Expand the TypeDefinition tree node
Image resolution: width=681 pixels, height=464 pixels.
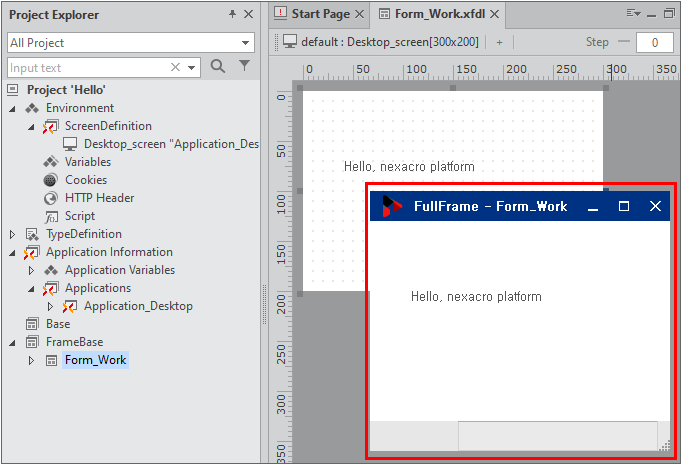12,234
